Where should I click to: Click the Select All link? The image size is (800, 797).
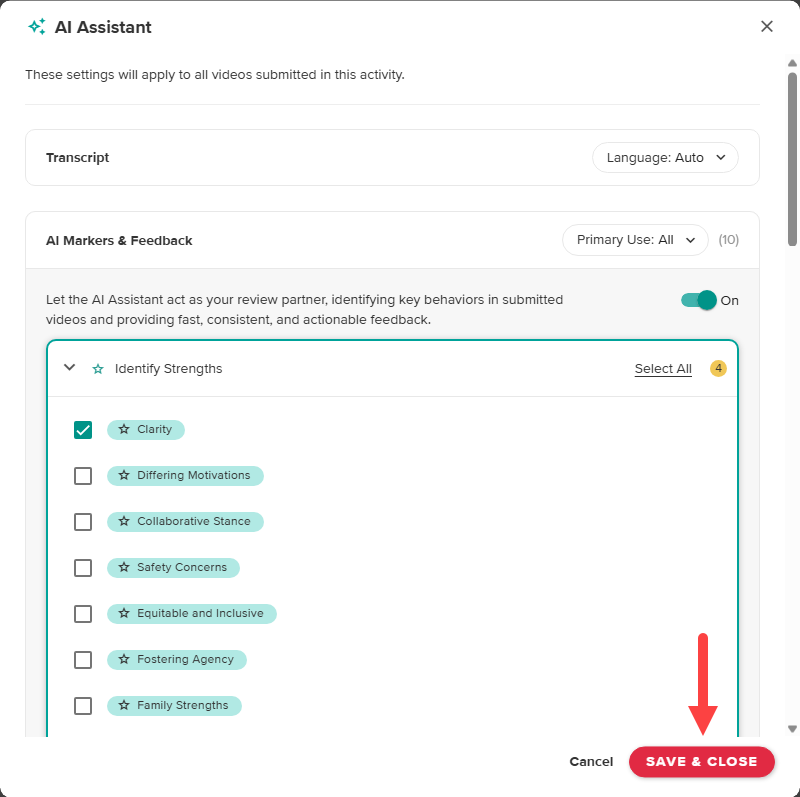click(x=663, y=368)
